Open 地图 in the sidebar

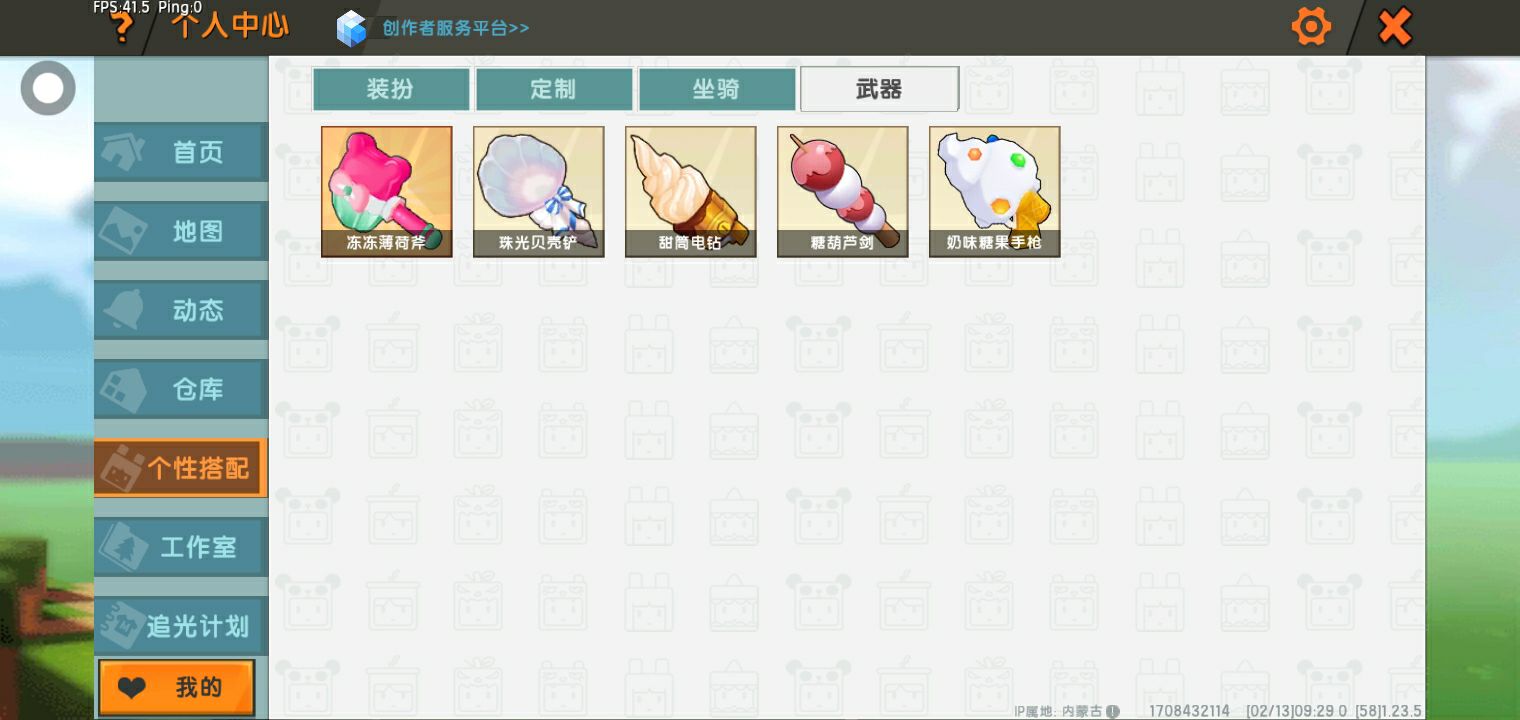pos(181,231)
